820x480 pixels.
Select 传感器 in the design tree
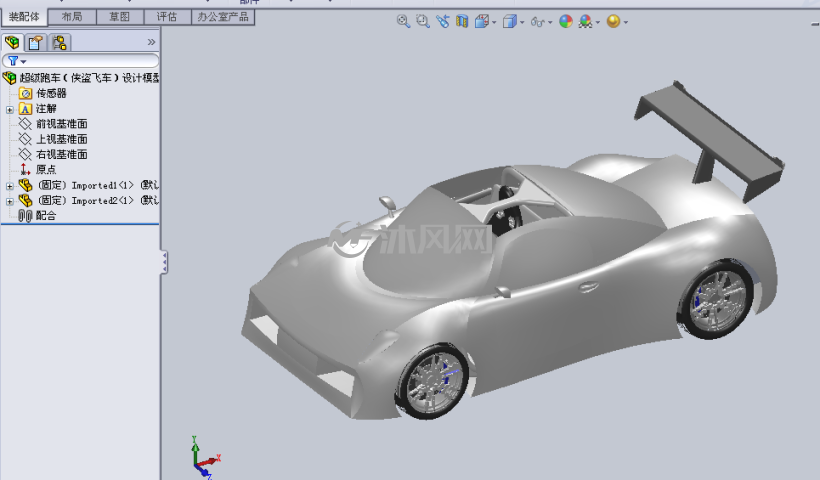coord(51,94)
